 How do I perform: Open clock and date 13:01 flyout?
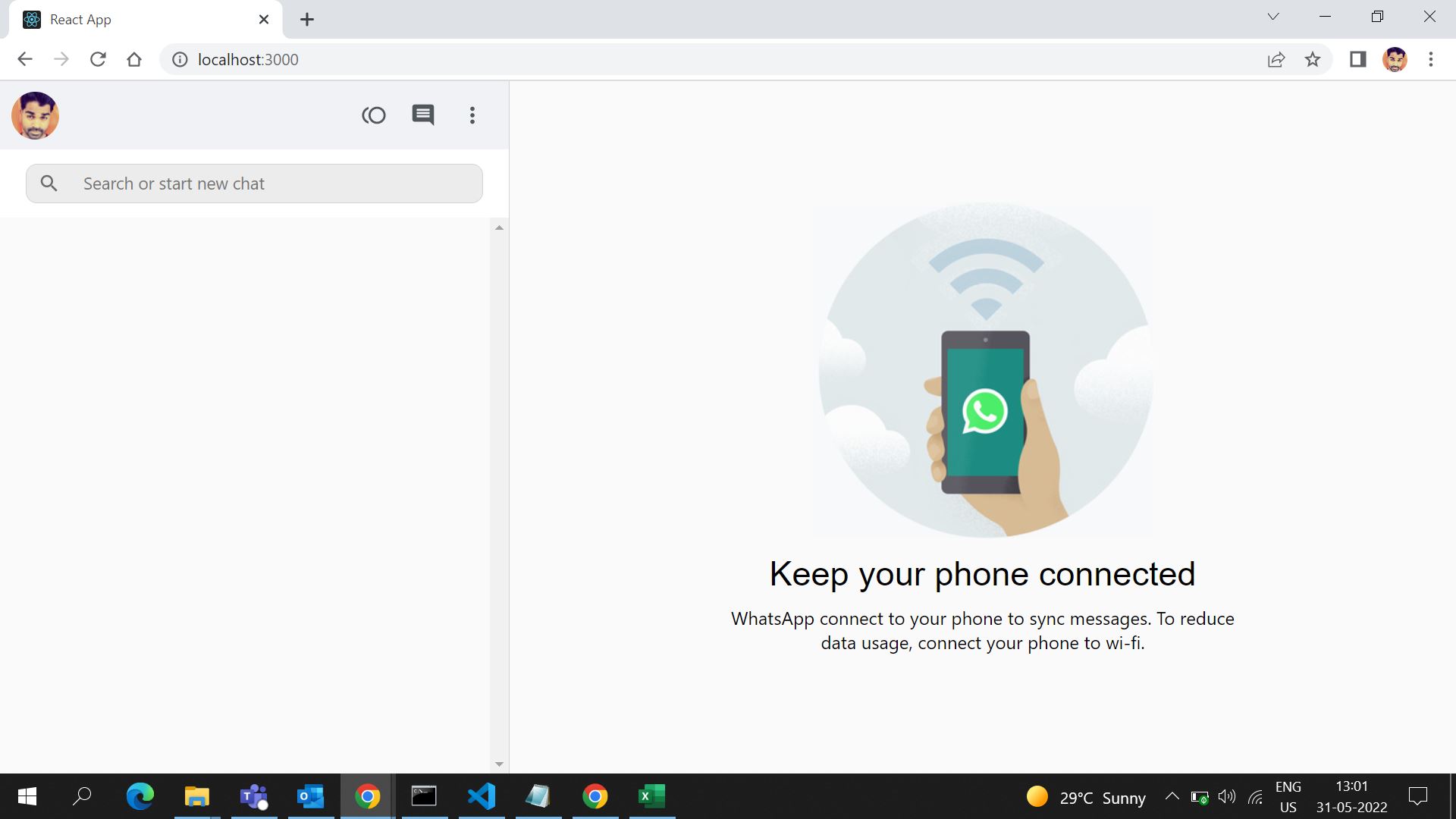pos(1352,797)
